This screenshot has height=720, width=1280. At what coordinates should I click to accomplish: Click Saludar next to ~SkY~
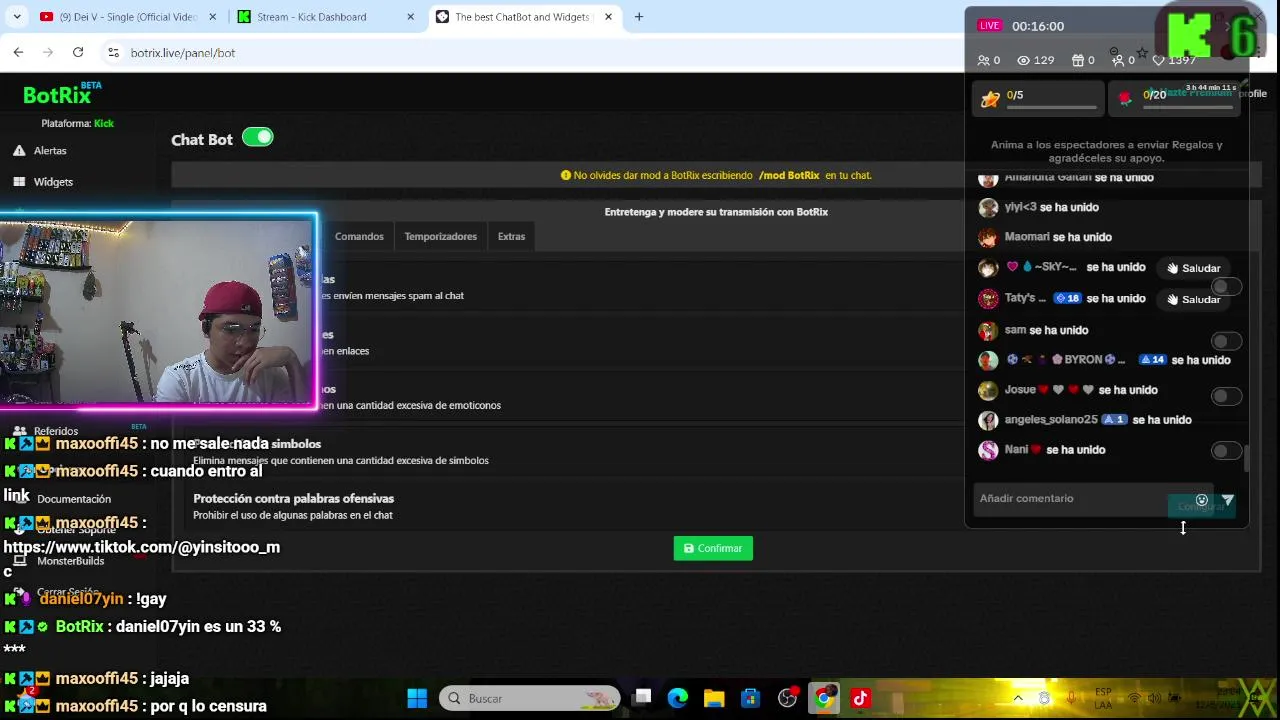coord(1193,268)
